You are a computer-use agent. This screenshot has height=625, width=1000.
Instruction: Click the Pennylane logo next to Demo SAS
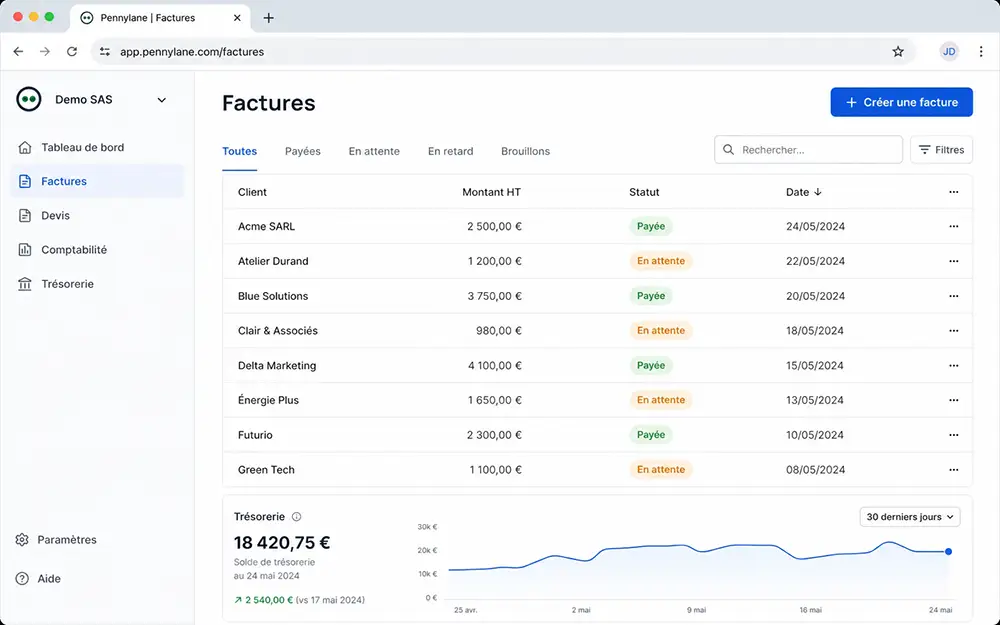click(29, 99)
